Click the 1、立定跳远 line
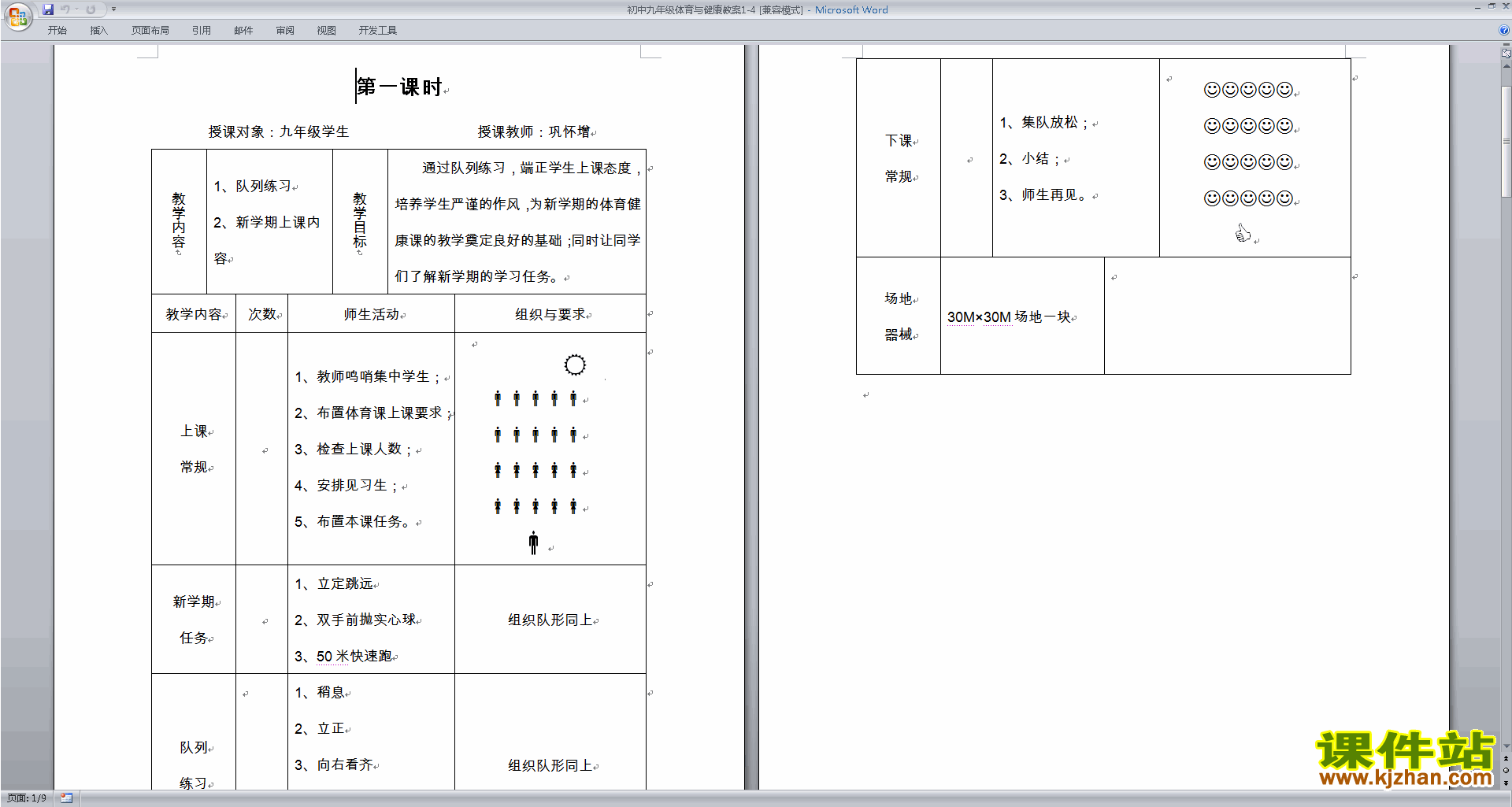1512x807 pixels. [334, 583]
